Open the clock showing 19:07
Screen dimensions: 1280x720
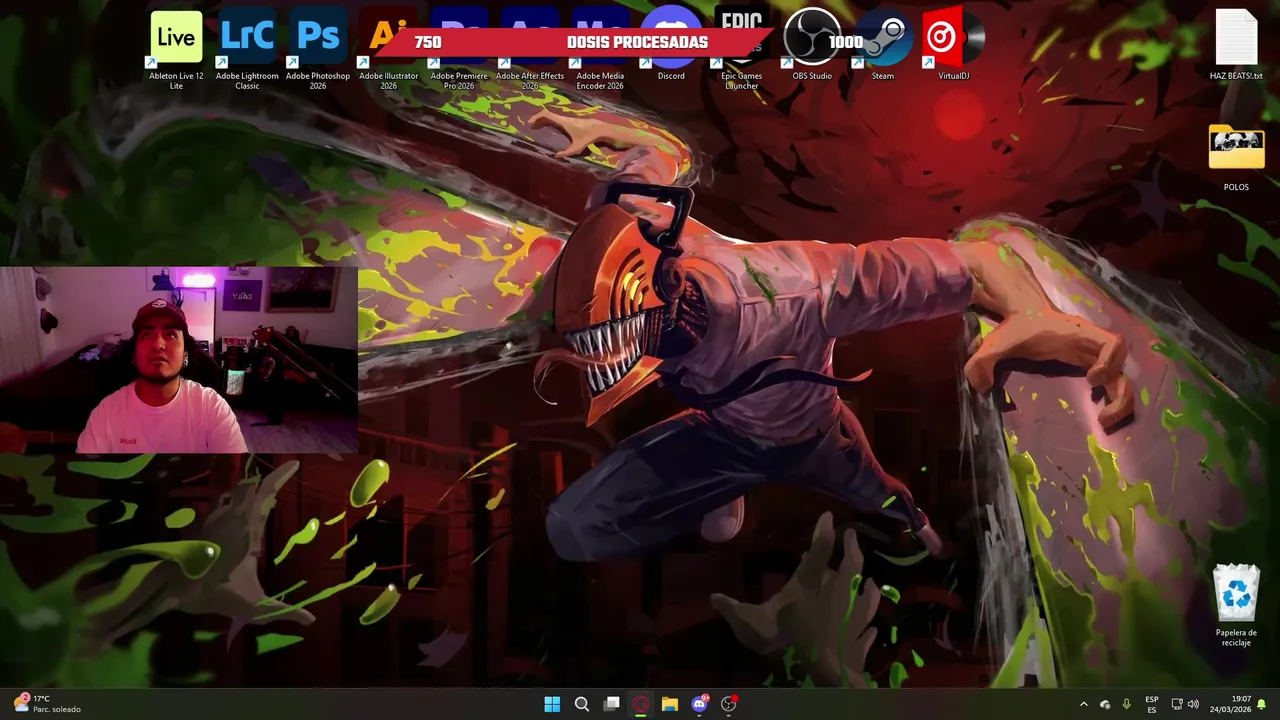point(1229,704)
